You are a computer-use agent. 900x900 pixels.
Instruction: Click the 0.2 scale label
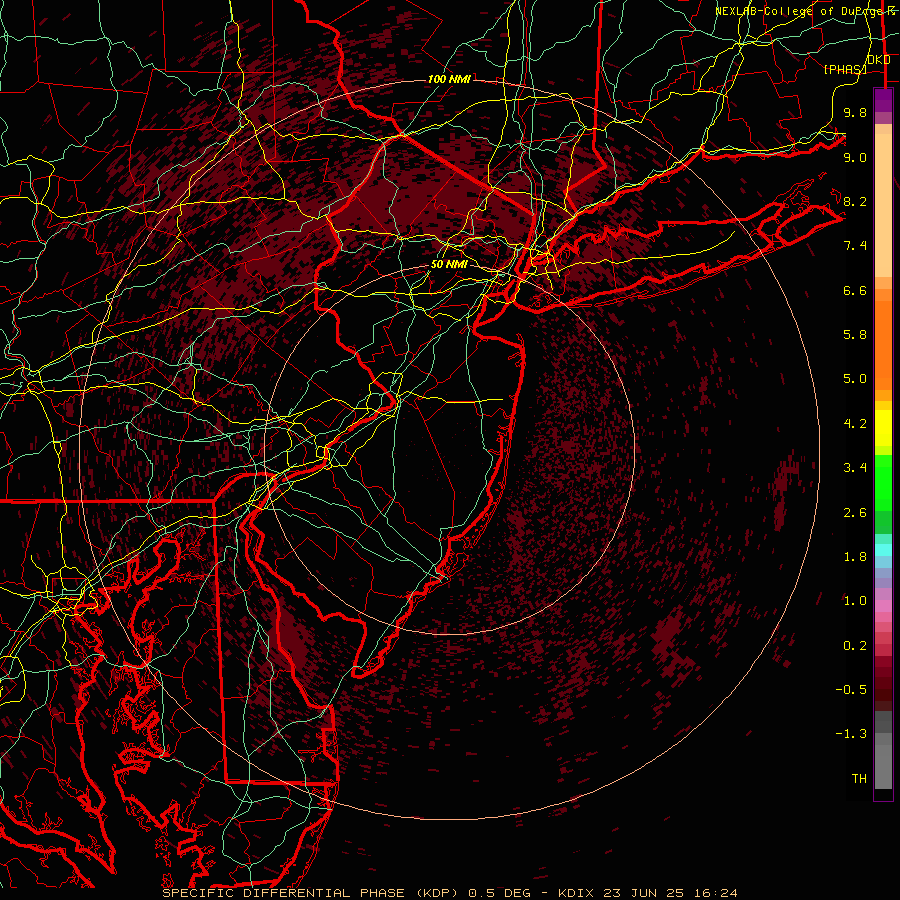(x=855, y=646)
